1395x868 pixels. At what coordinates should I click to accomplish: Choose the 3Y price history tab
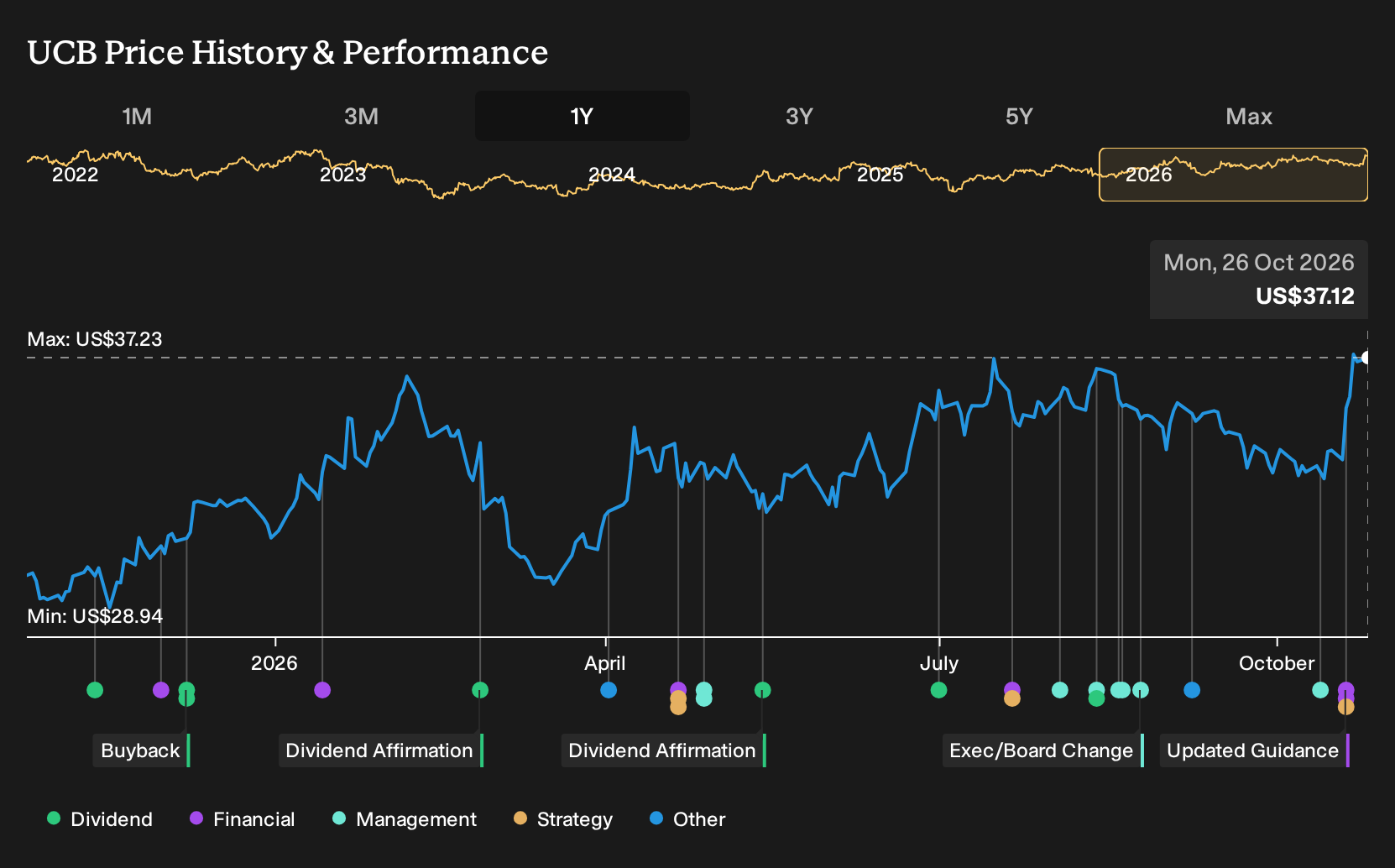(x=799, y=116)
